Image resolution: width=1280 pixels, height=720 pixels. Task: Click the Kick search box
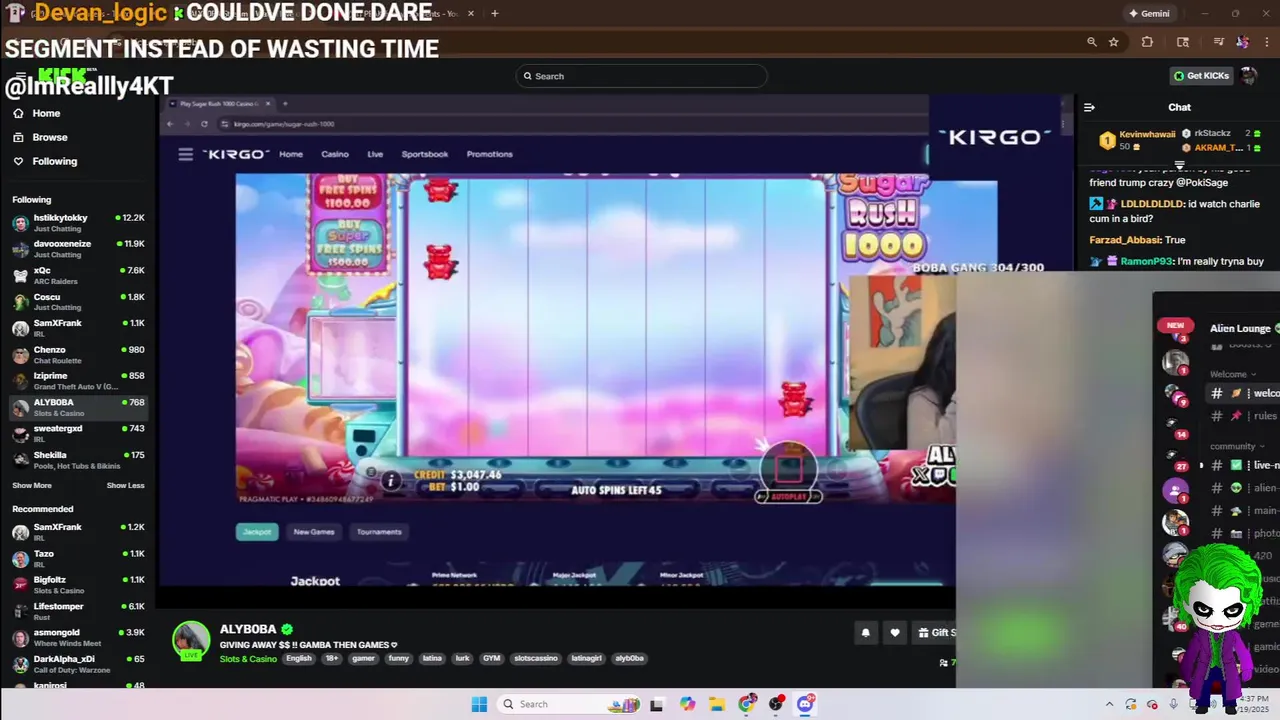(x=641, y=76)
